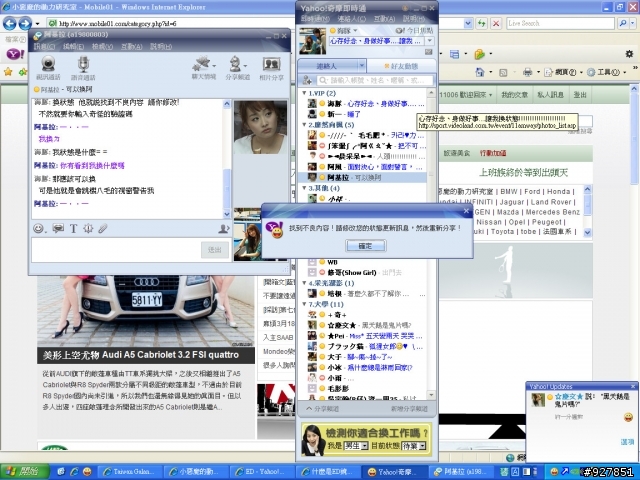
Task: Open the contacts (C) menu in Messenger
Action: click(x=352, y=19)
